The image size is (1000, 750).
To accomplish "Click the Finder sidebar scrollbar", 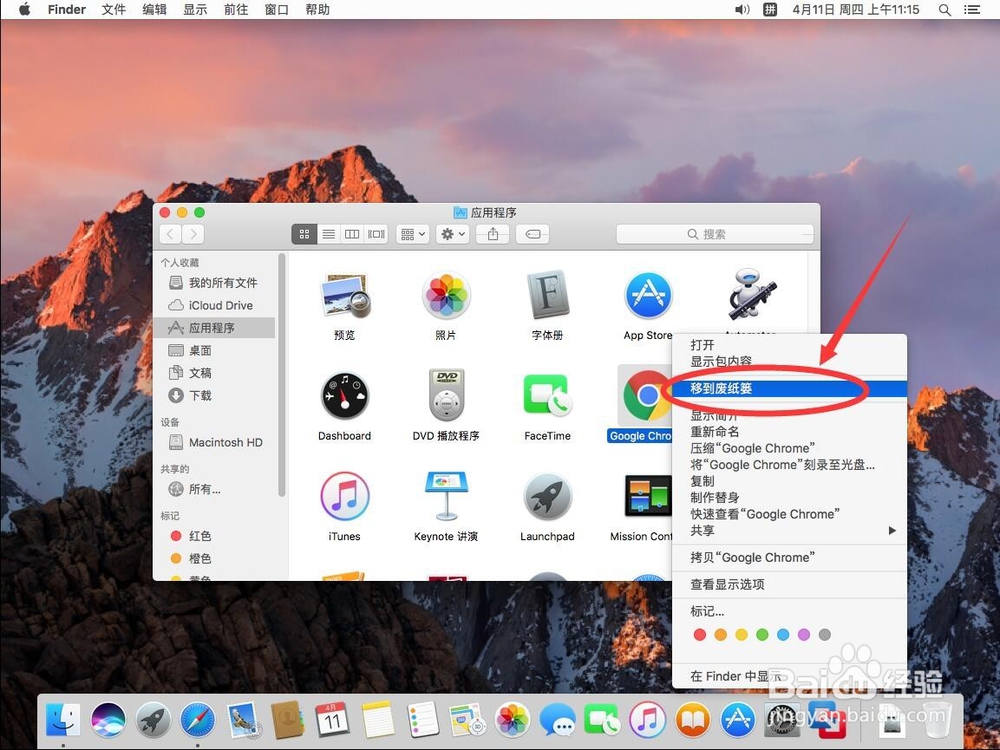I will click(281, 375).
